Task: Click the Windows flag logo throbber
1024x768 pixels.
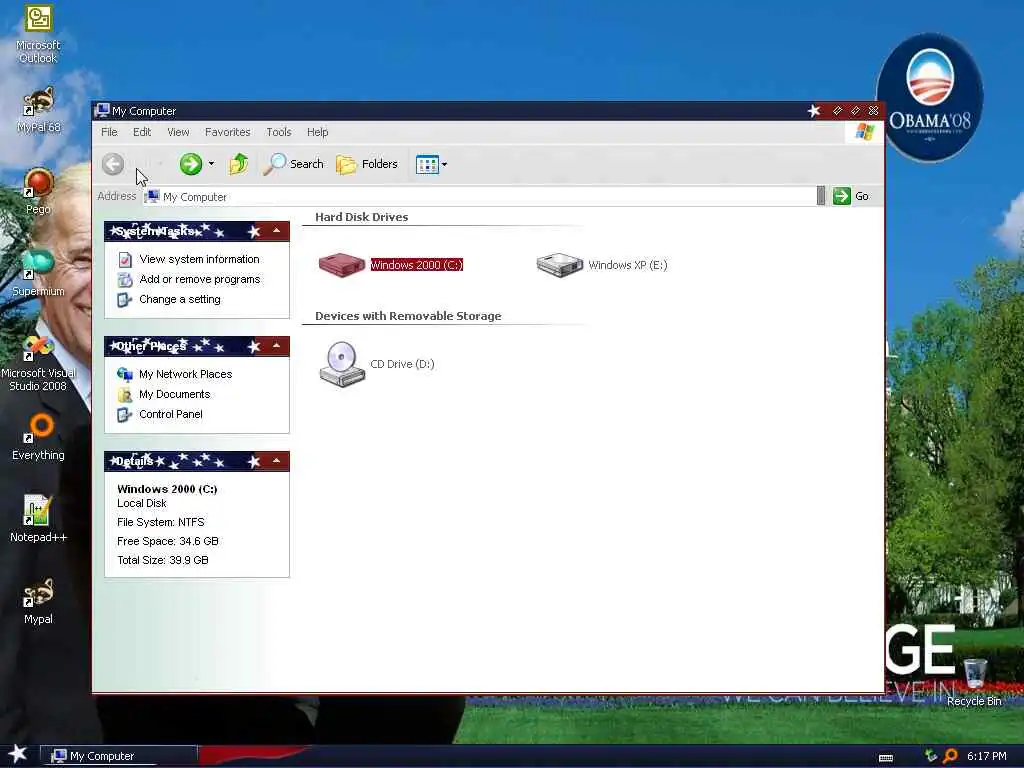Action: click(865, 132)
